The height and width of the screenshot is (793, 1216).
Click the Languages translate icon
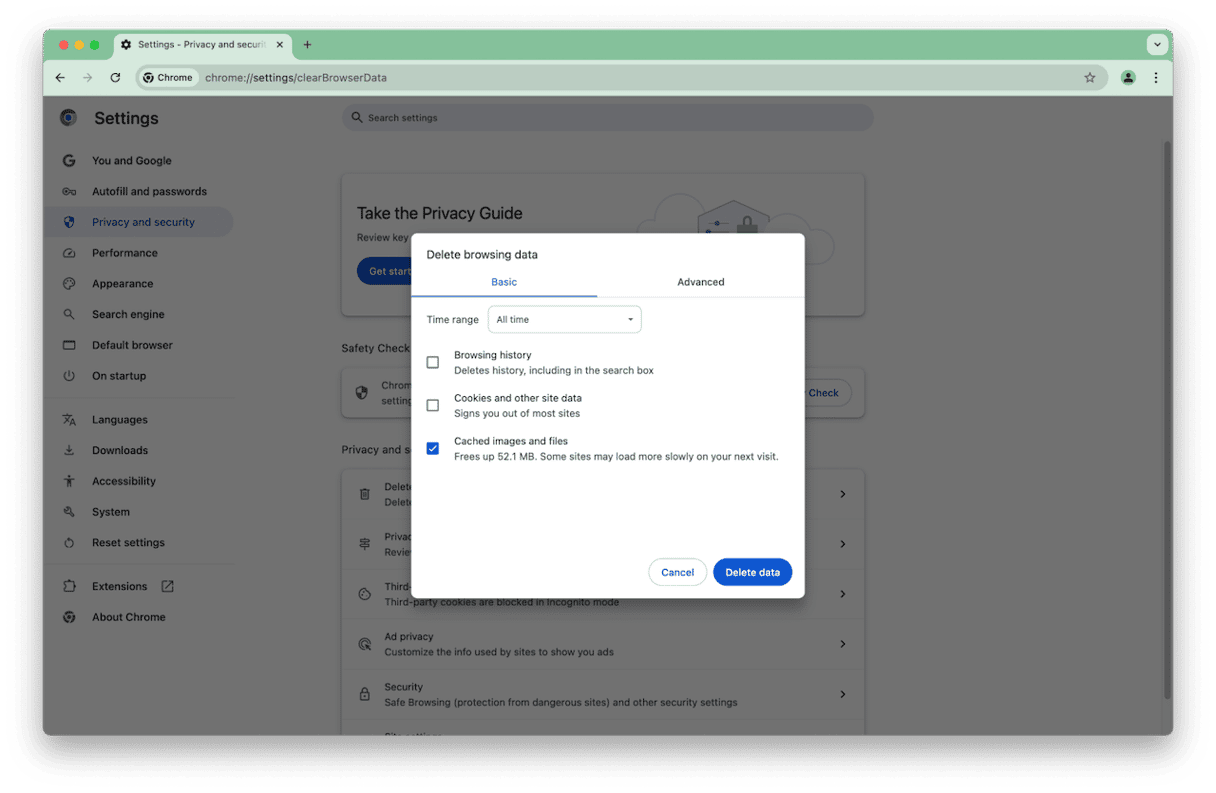click(x=69, y=420)
